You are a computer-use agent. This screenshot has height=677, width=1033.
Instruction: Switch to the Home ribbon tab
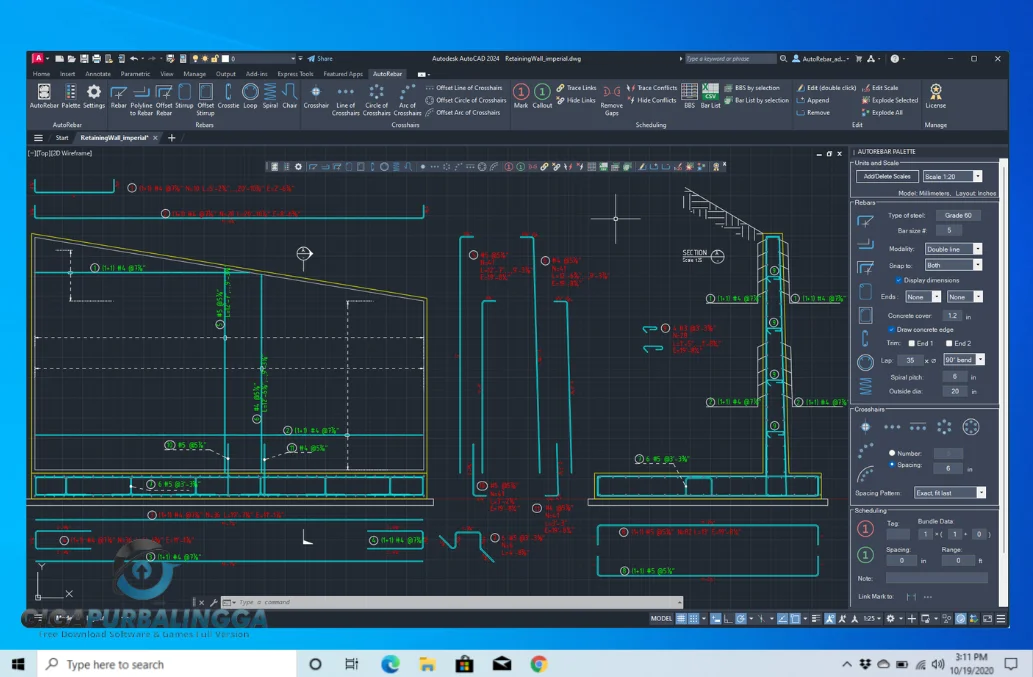[x=41, y=74]
